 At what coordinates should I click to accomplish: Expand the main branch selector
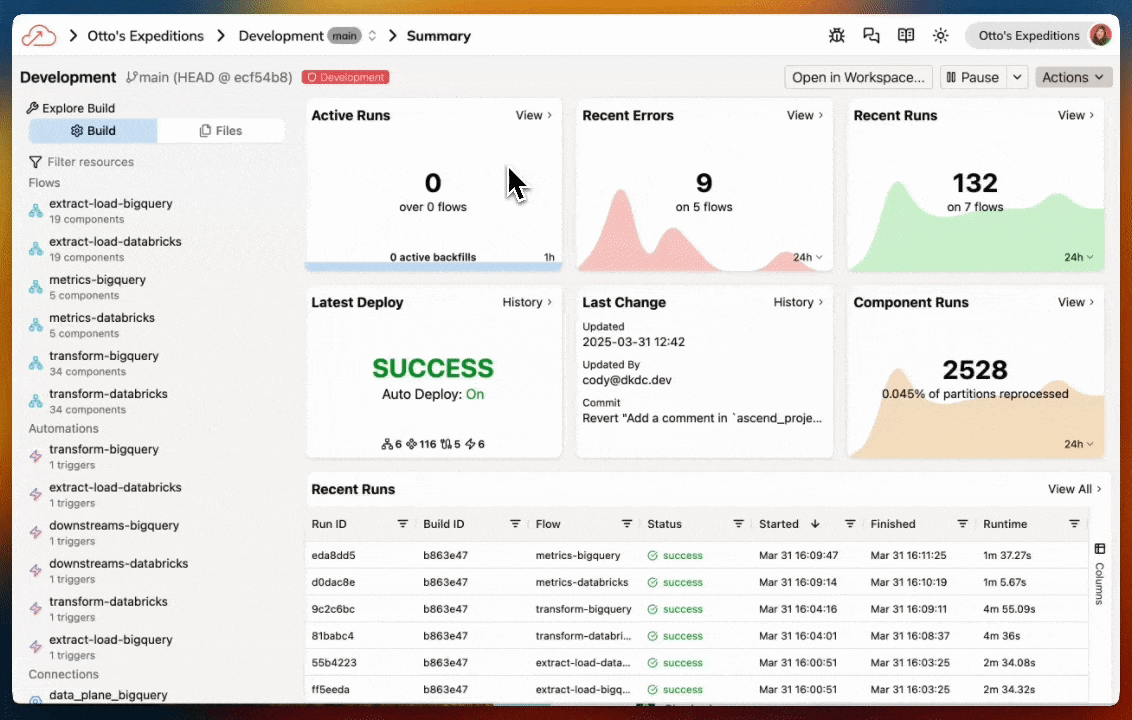(373, 35)
